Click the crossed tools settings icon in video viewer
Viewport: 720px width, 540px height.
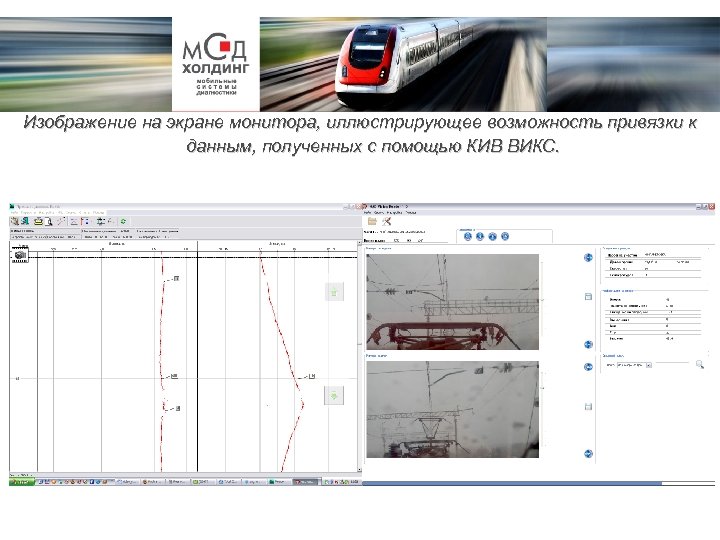(386, 221)
